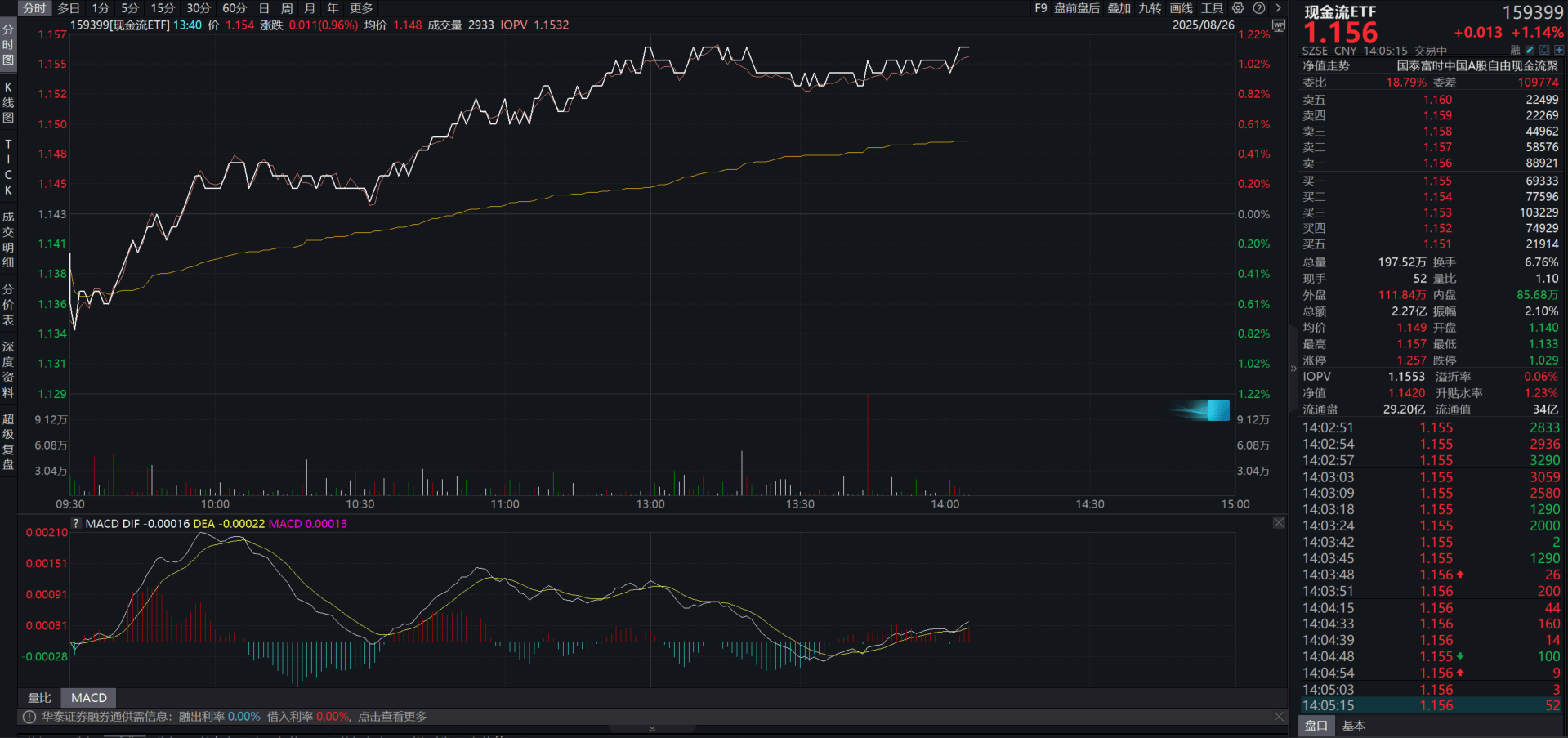Click the pencil edit icon beside 融
The image size is (1568, 738).
(1530, 50)
